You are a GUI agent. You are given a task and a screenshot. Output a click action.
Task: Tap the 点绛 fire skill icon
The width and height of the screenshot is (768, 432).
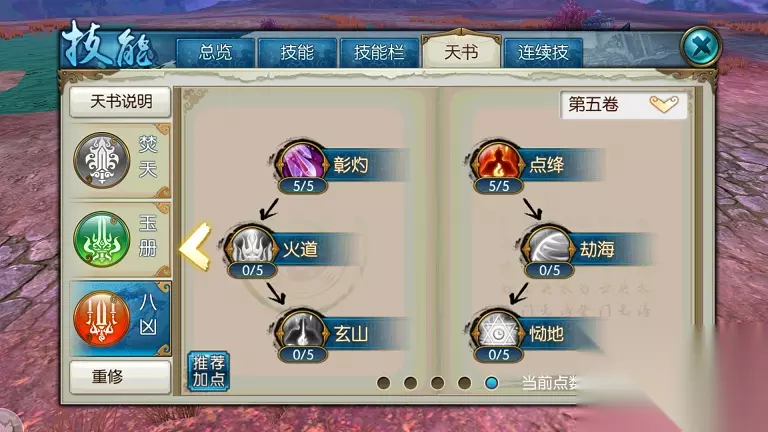click(x=498, y=163)
